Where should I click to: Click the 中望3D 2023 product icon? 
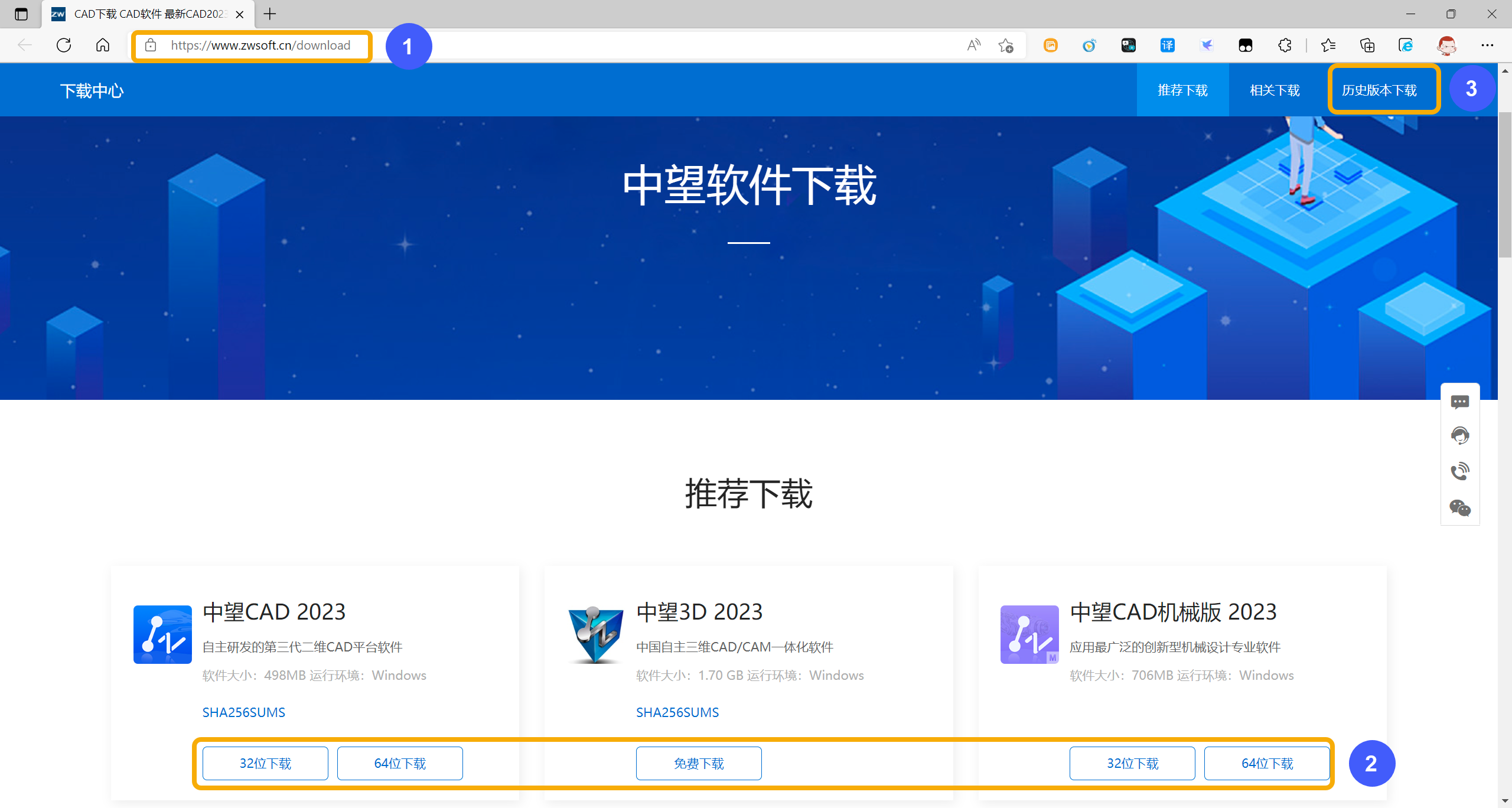595,634
